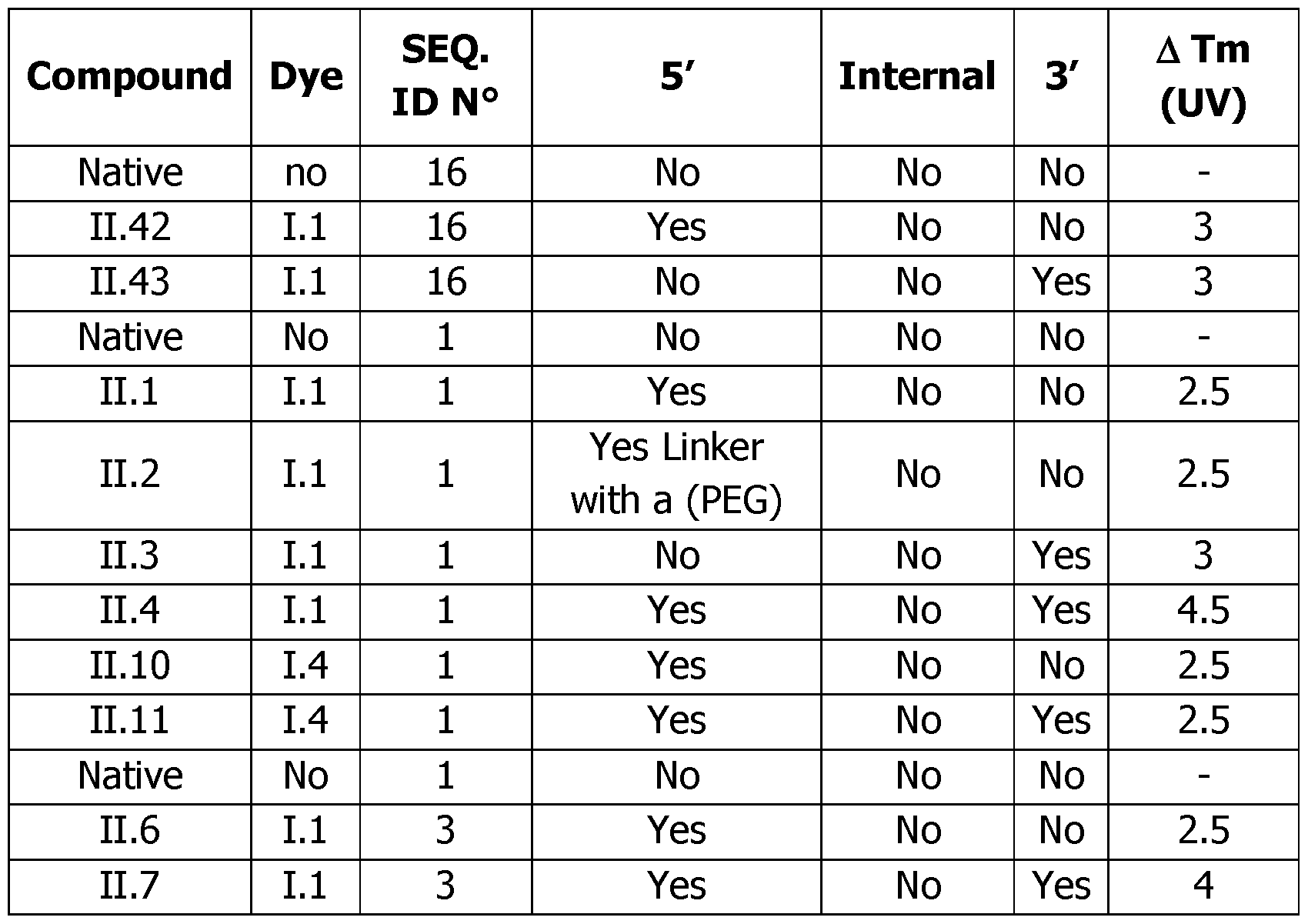Select the SEQ. ID N° header cell
Image resolution: width=1308 pixels, height=924 pixels.
pyautogui.click(x=445, y=76)
